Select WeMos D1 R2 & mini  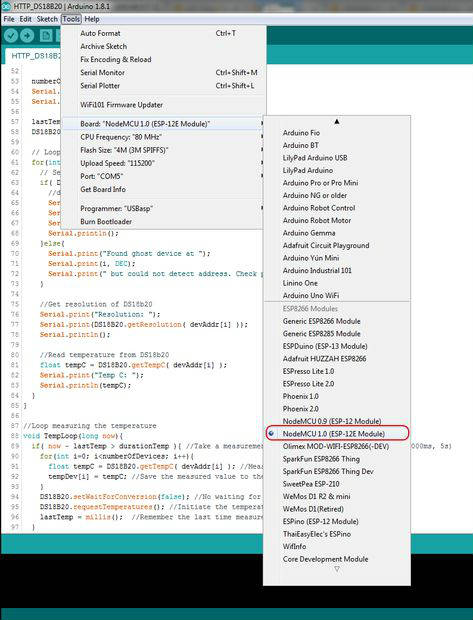(337, 497)
